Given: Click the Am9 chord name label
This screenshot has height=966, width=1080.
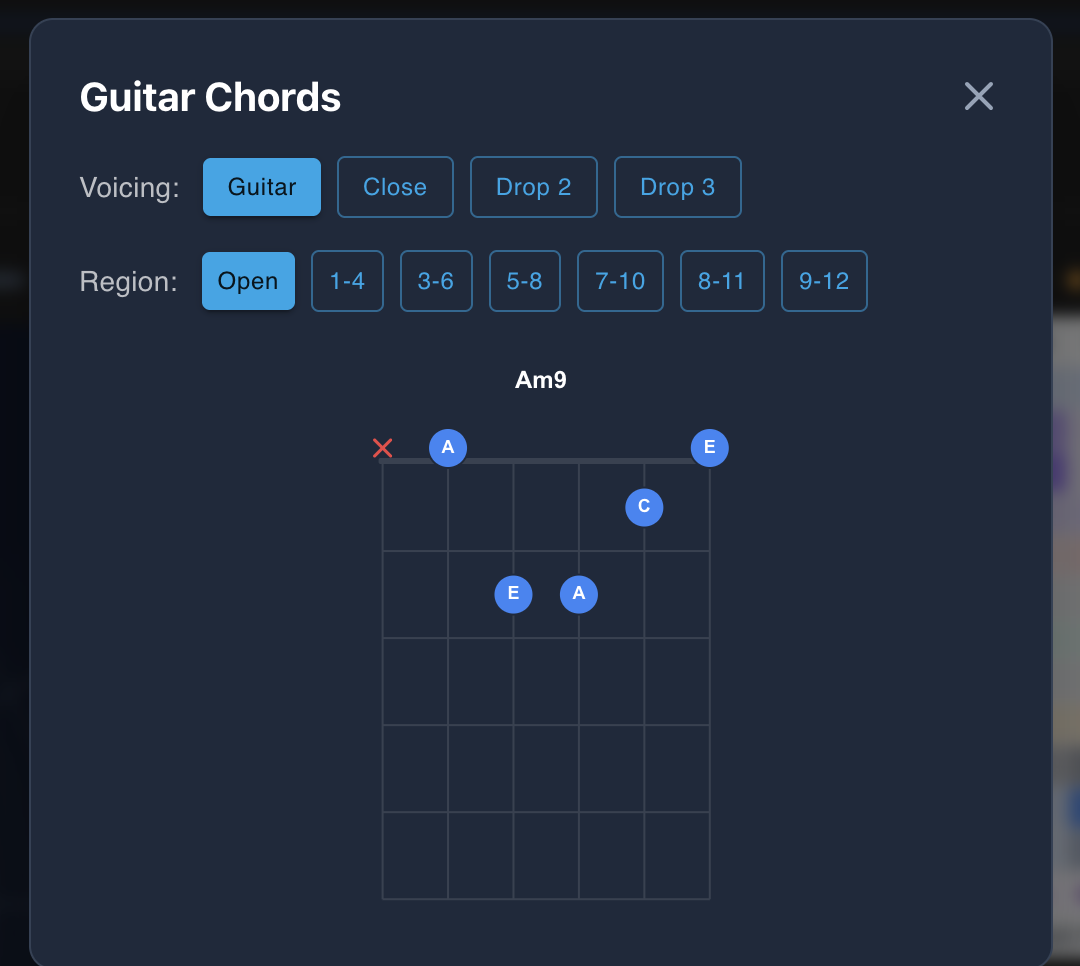Looking at the screenshot, I should click(541, 380).
